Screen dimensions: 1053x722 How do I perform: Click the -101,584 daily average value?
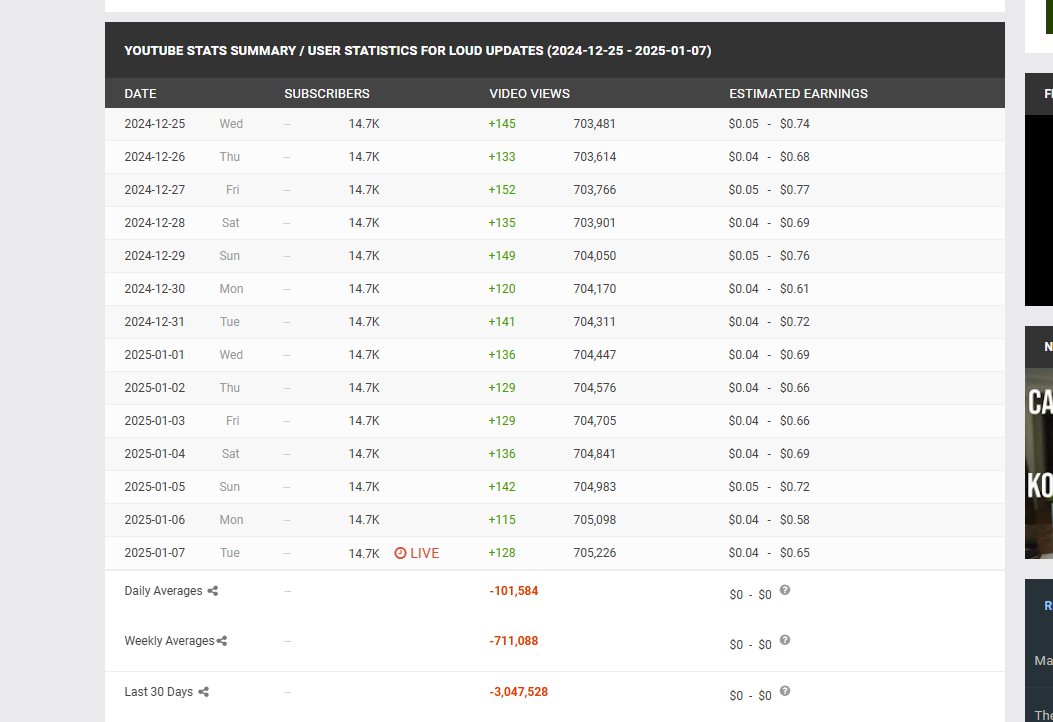(x=514, y=590)
